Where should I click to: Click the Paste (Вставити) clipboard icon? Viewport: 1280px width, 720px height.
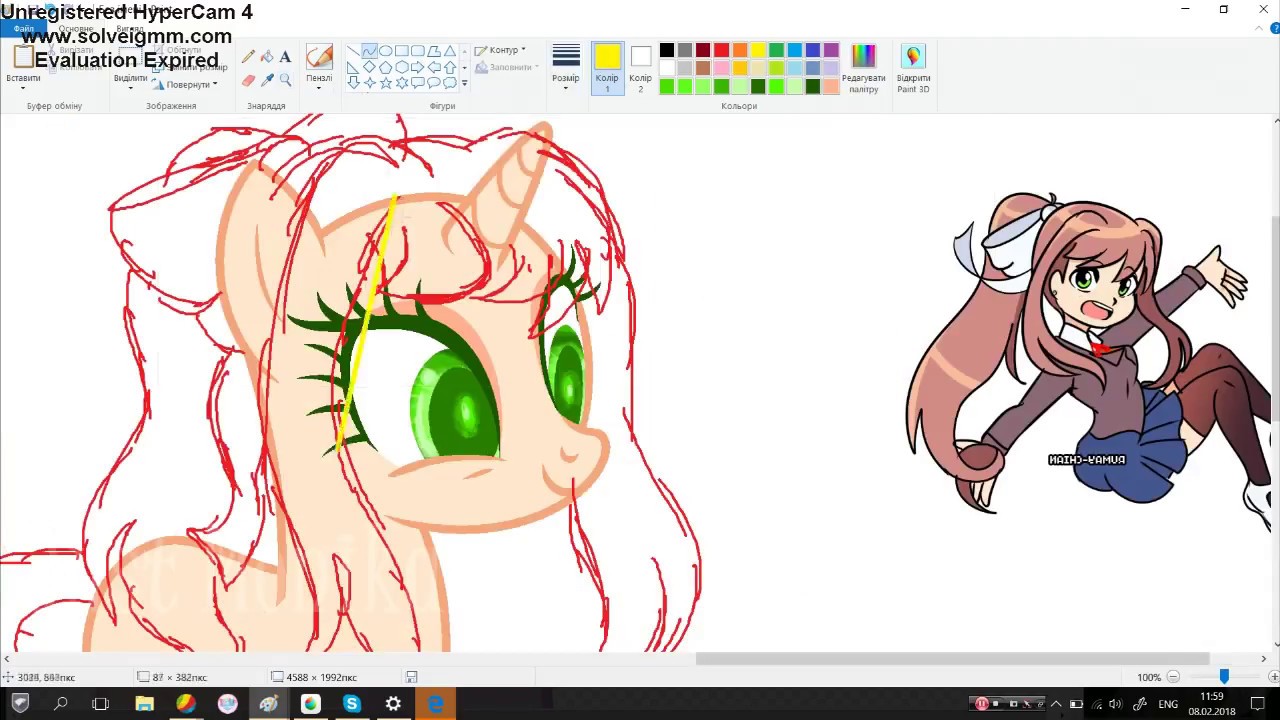pos(23,57)
